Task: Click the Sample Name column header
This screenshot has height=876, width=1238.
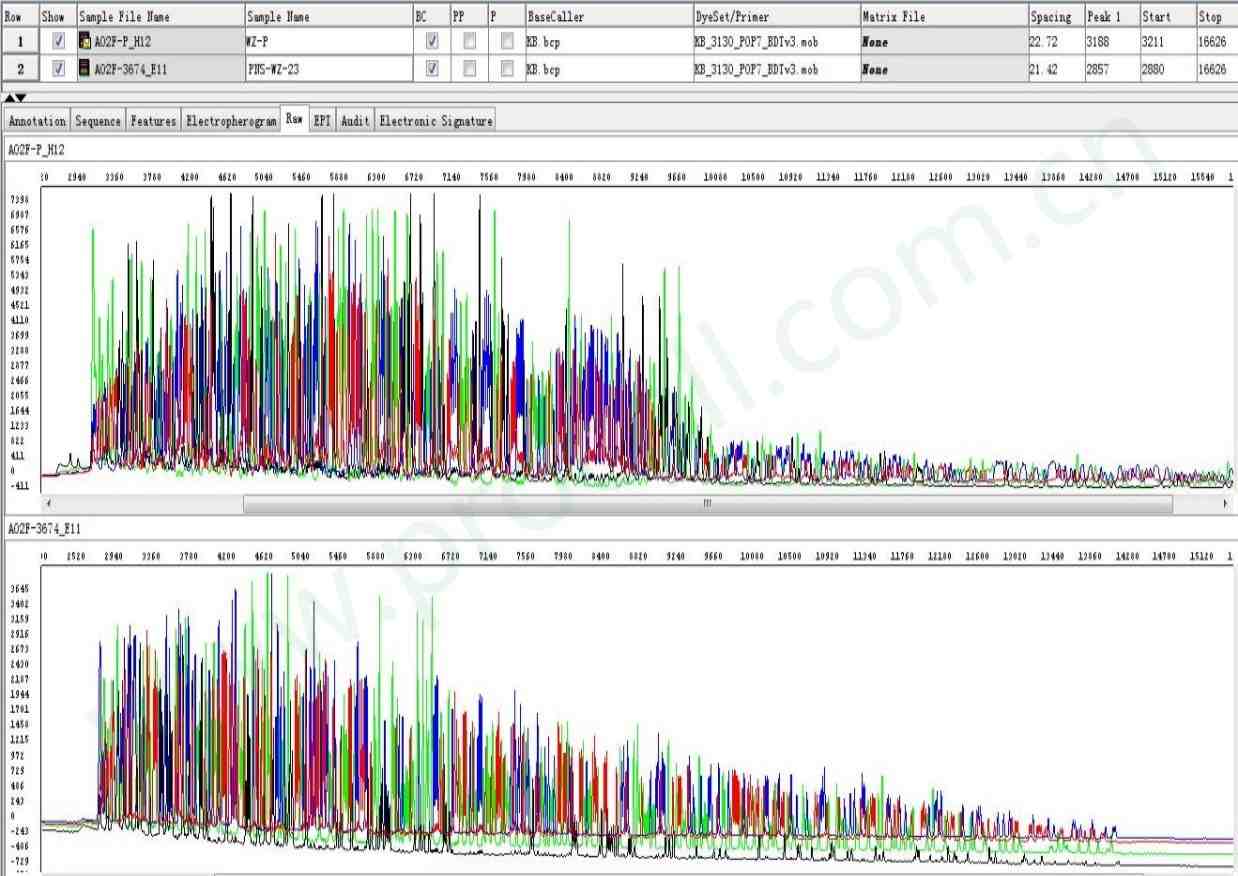Action: tap(328, 17)
